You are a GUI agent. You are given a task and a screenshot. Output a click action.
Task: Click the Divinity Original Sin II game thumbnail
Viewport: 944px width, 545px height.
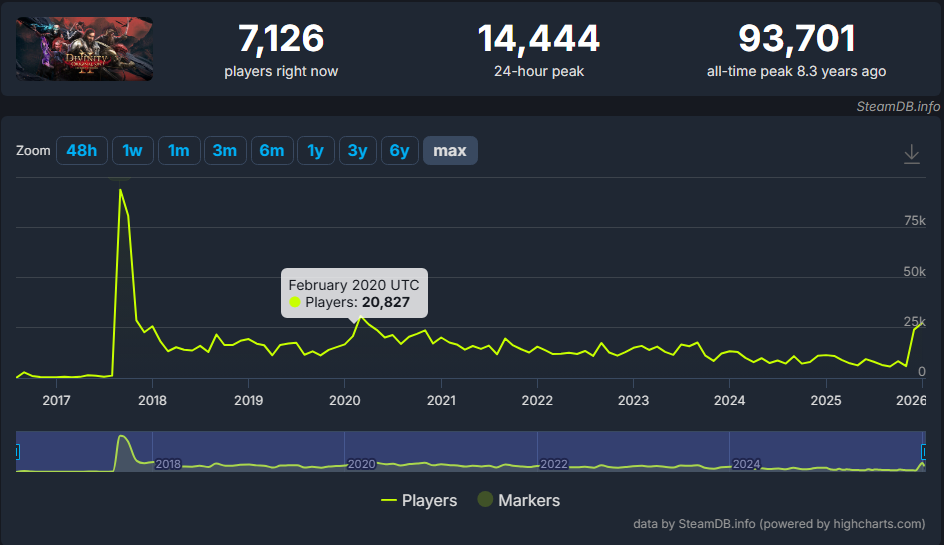click(84, 49)
